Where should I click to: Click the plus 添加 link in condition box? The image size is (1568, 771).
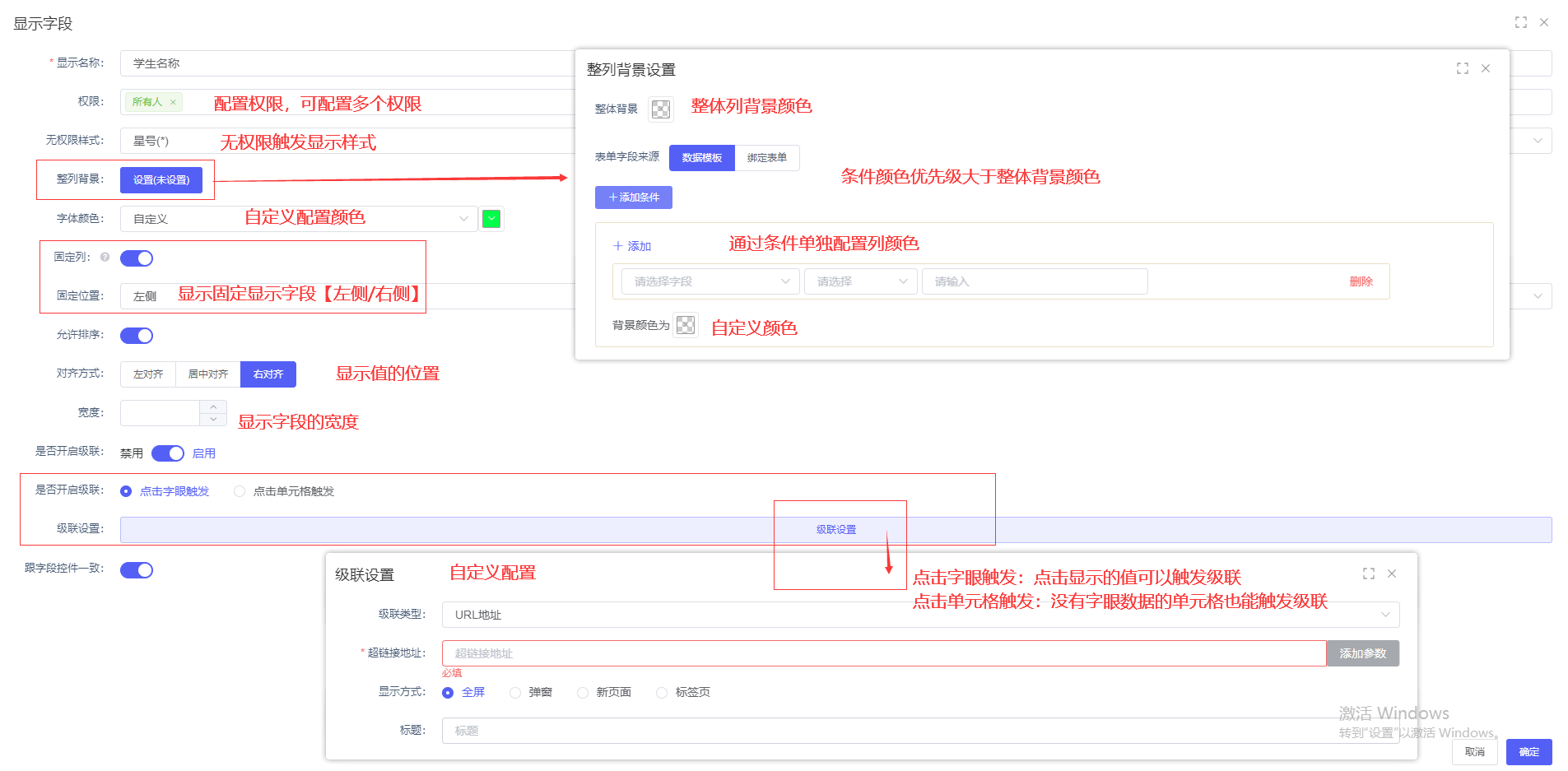click(x=632, y=246)
